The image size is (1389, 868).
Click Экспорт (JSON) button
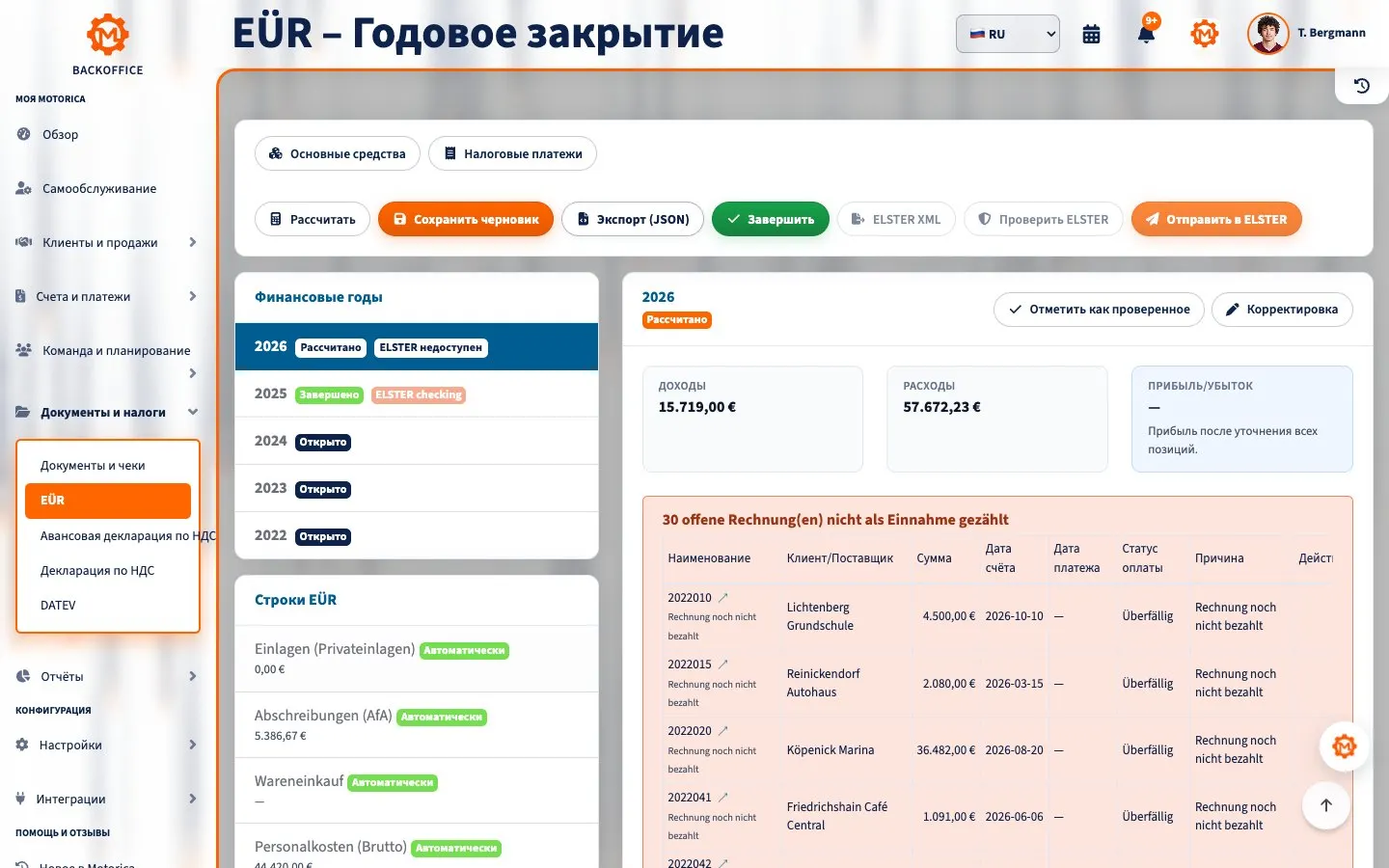(x=633, y=219)
